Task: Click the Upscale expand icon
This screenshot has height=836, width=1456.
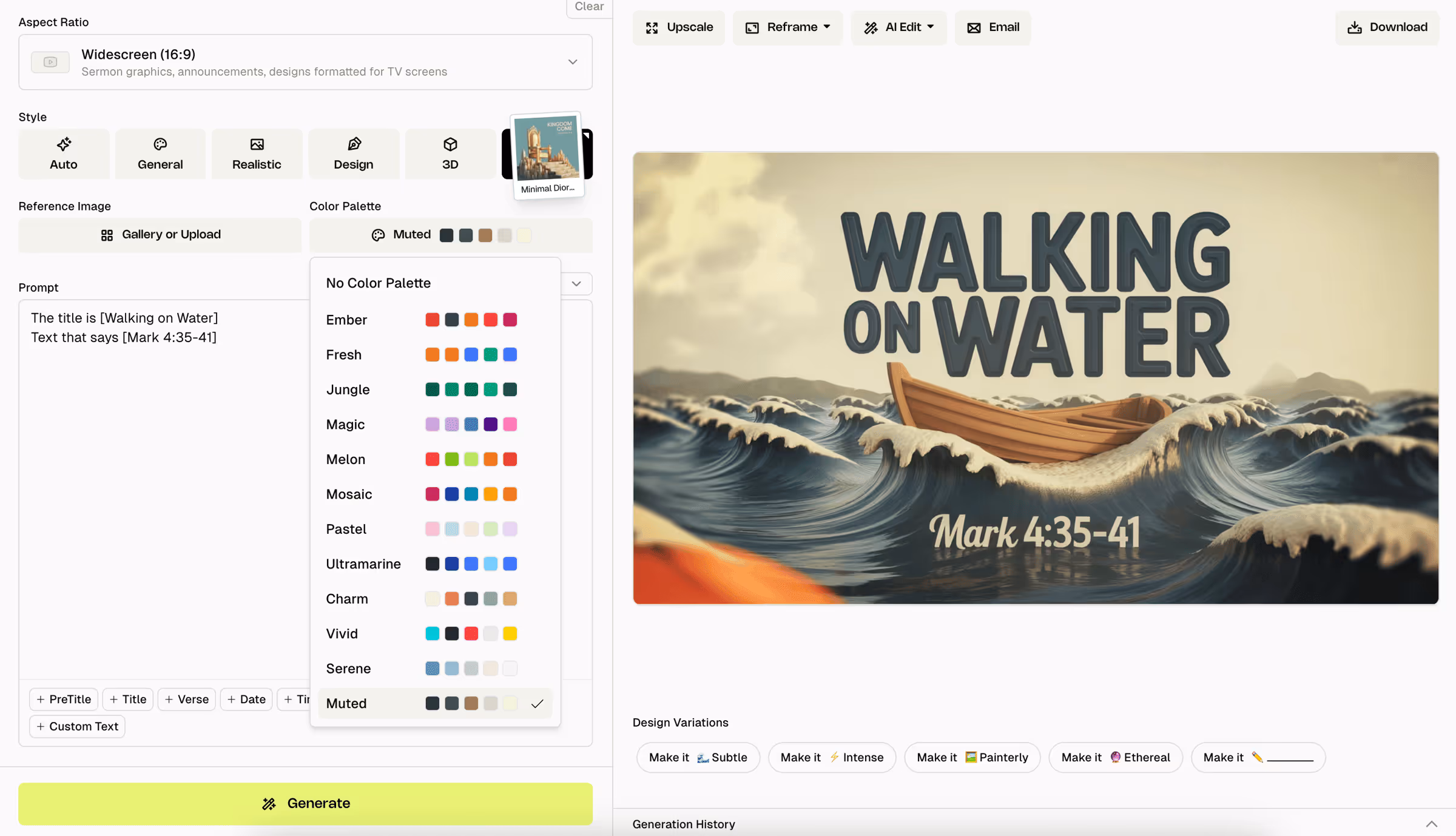Action: coord(652,28)
